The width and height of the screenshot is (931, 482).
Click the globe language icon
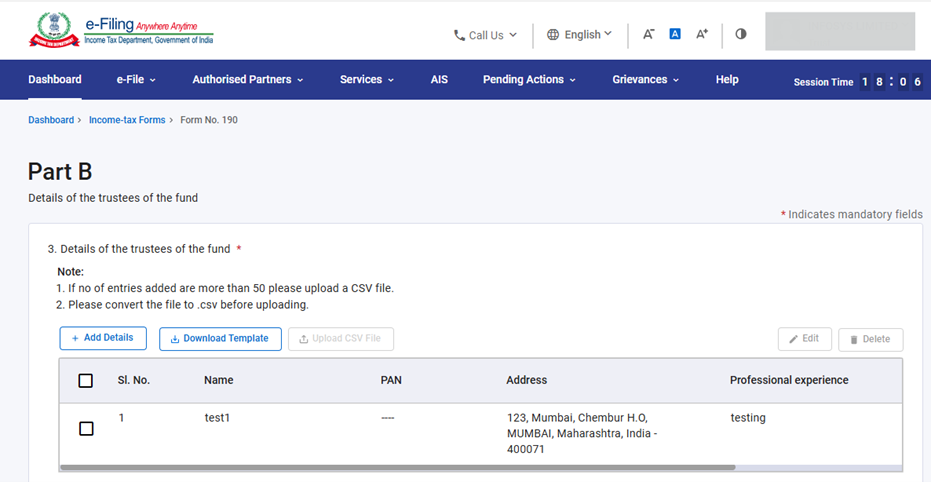553,35
